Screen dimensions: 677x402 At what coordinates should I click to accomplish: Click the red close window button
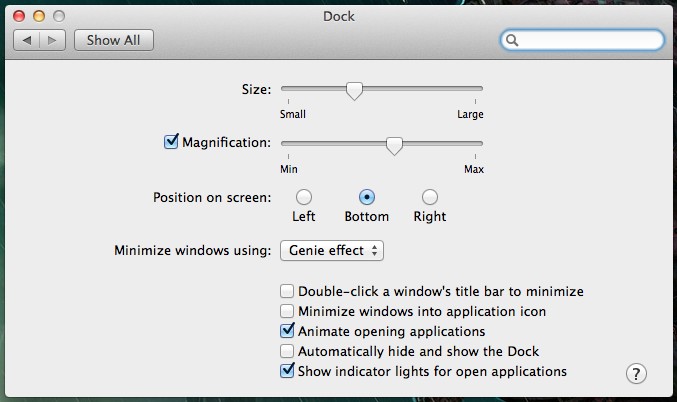click(19, 16)
